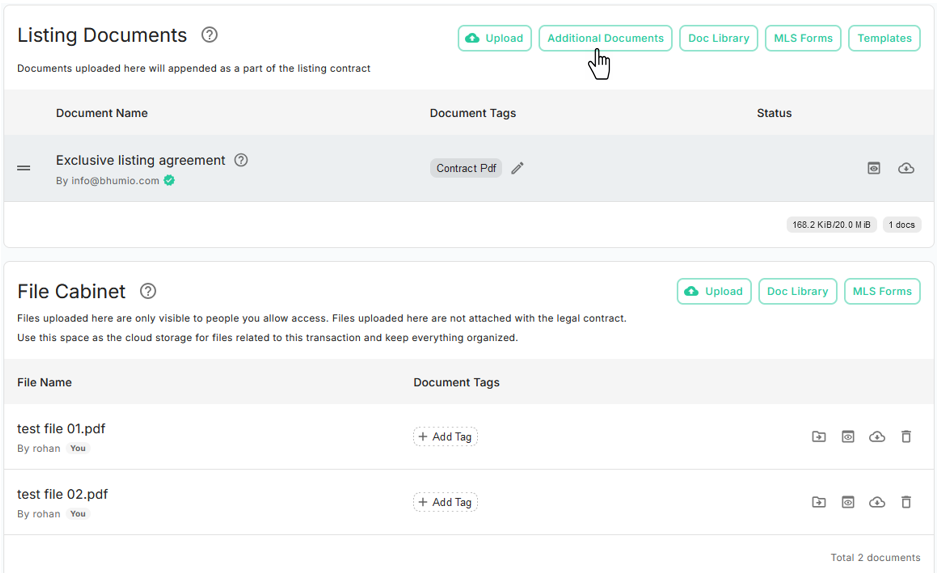Click the Contract Pdf tag chip
The width and height of the screenshot is (942, 573).
[466, 168]
